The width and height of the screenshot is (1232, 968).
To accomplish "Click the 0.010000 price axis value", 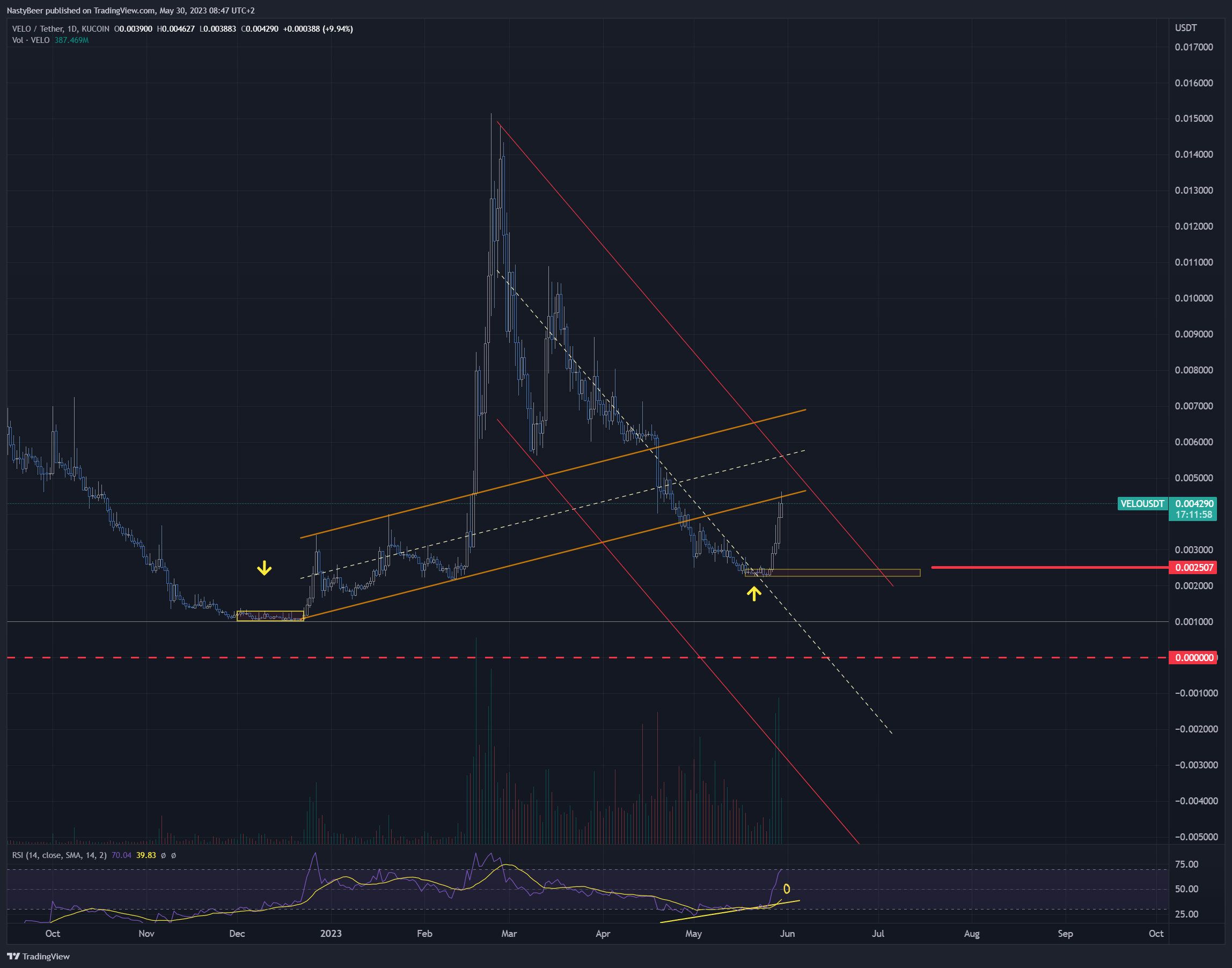I will tap(1193, 298).
